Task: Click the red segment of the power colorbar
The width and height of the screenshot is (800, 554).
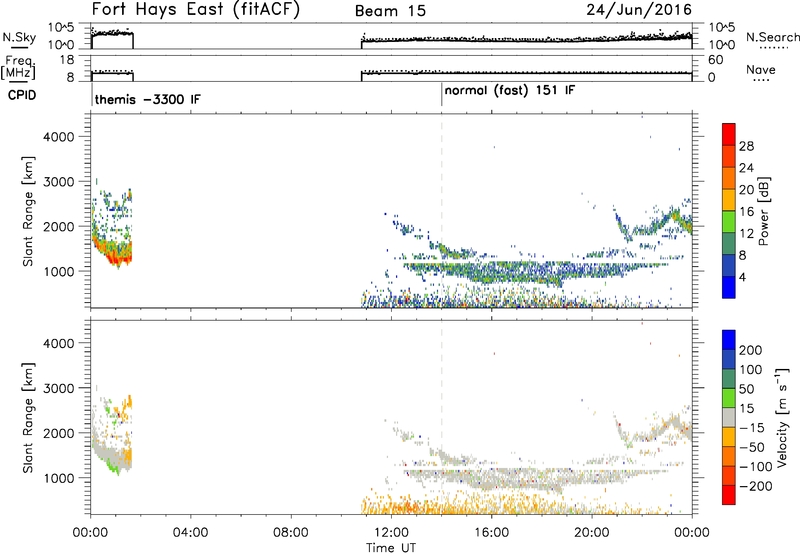Action: pos(729,135)
